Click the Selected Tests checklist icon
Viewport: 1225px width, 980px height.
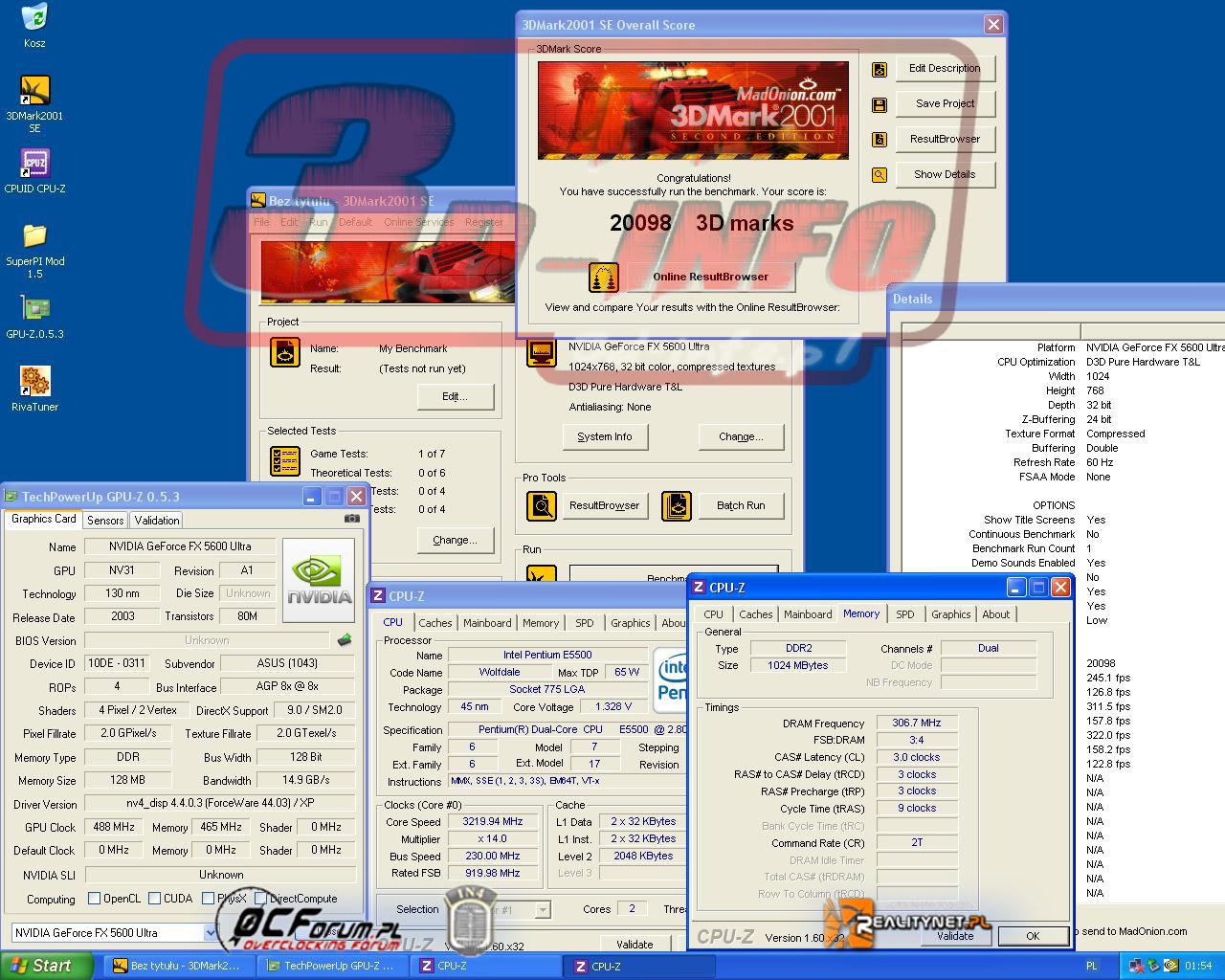pyautogui.click(x=285, y=460)
